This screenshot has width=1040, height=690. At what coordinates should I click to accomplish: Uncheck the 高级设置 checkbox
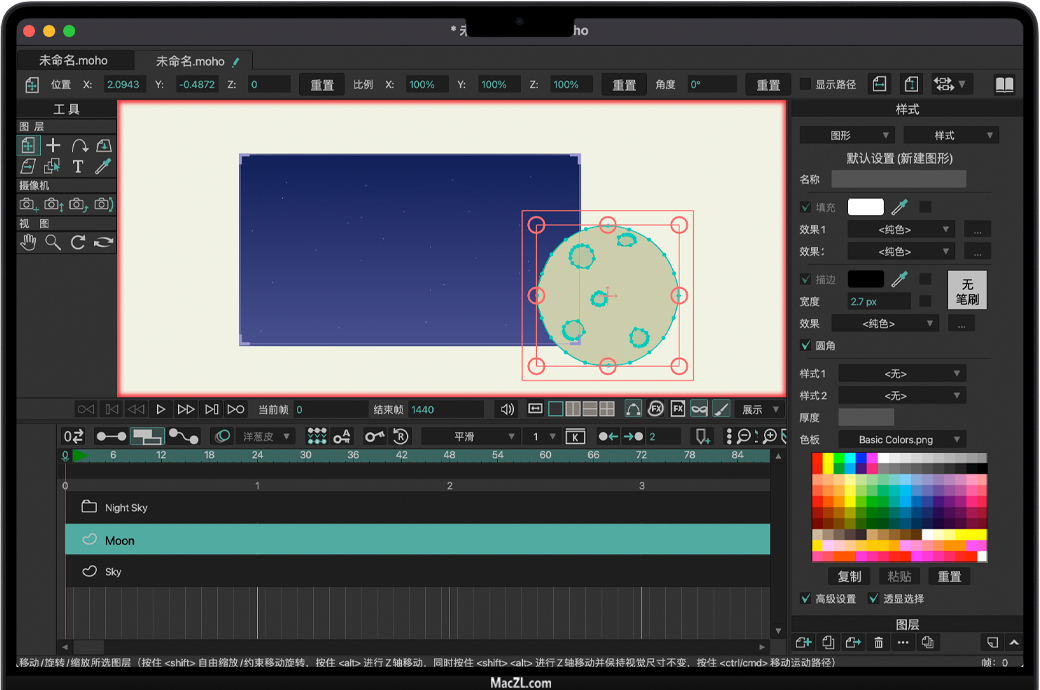806,599
